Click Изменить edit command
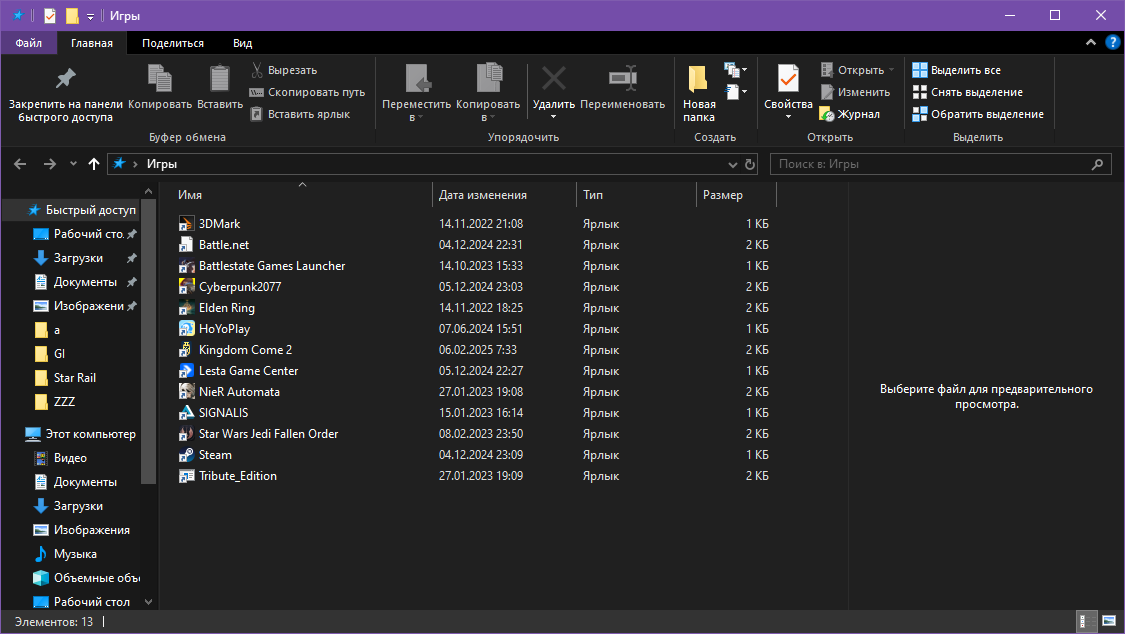1125x634 pixels. 855,93
